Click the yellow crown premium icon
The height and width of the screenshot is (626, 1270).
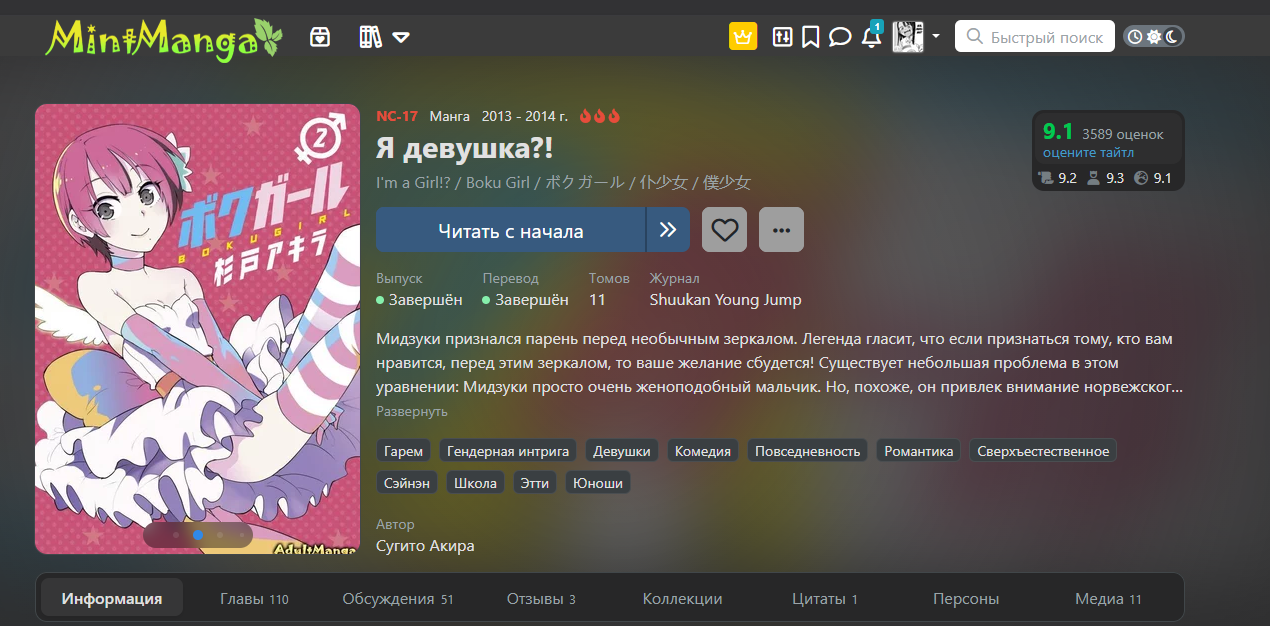(x=743, y=37)
